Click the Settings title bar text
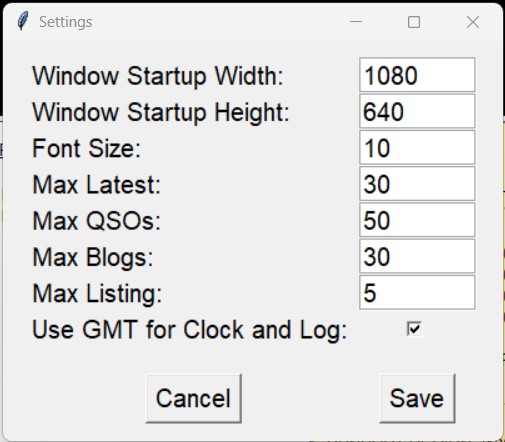 pyautogui.click(x=65, y=22)
